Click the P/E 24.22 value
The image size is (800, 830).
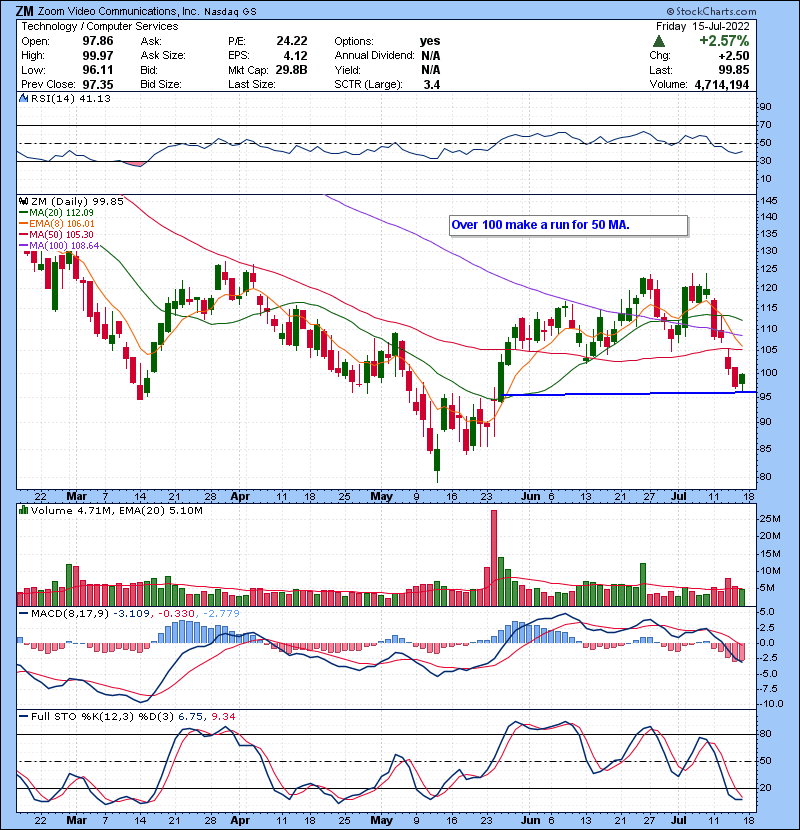[x=292, y=41]
